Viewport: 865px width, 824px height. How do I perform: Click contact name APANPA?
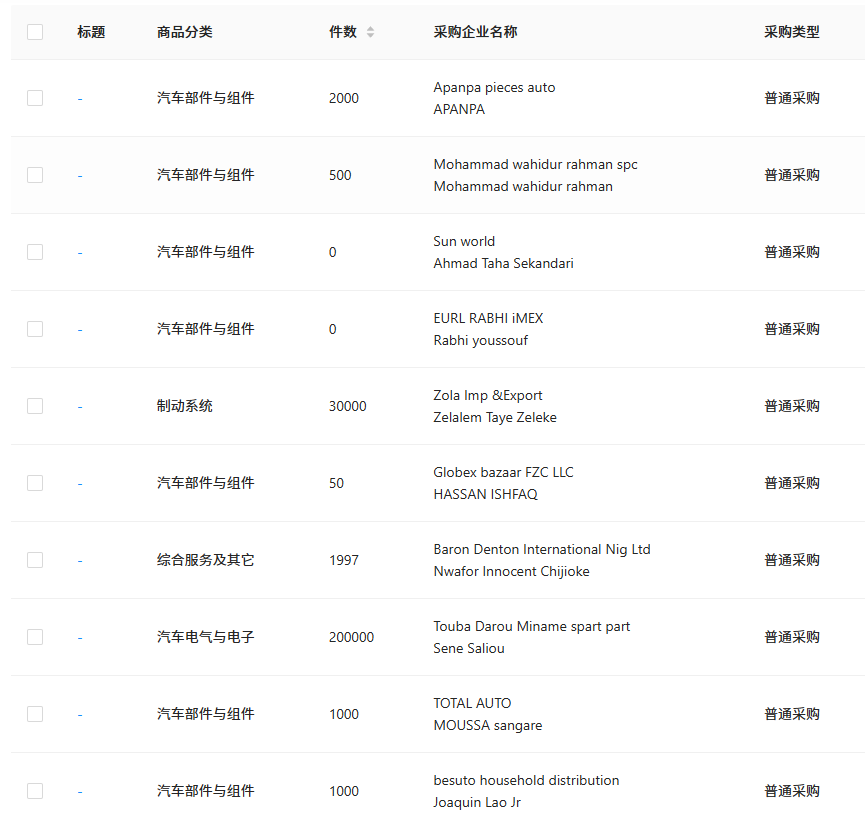coord(459,109)
